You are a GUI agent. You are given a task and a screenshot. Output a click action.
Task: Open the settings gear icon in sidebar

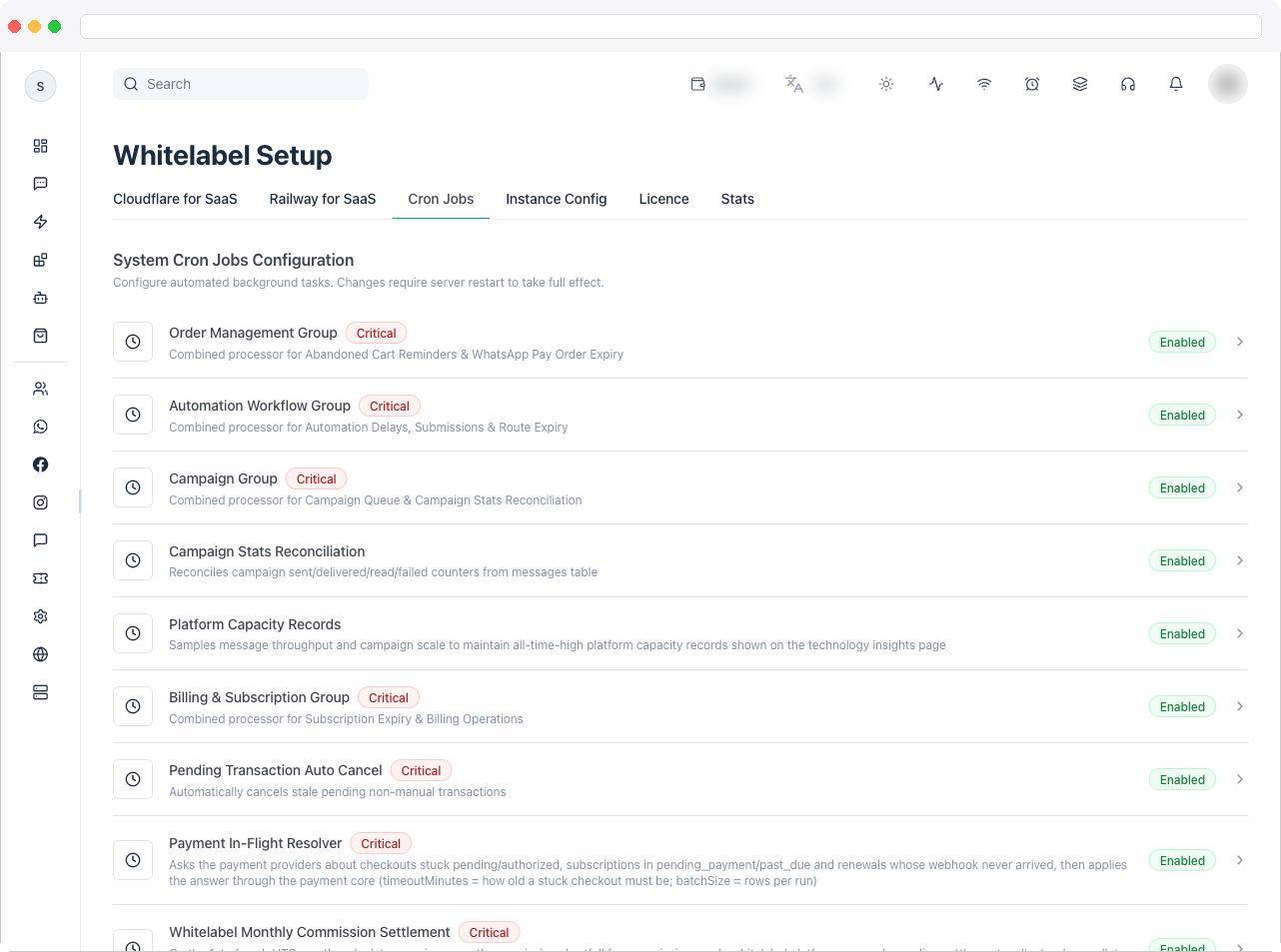coord(40,616)
